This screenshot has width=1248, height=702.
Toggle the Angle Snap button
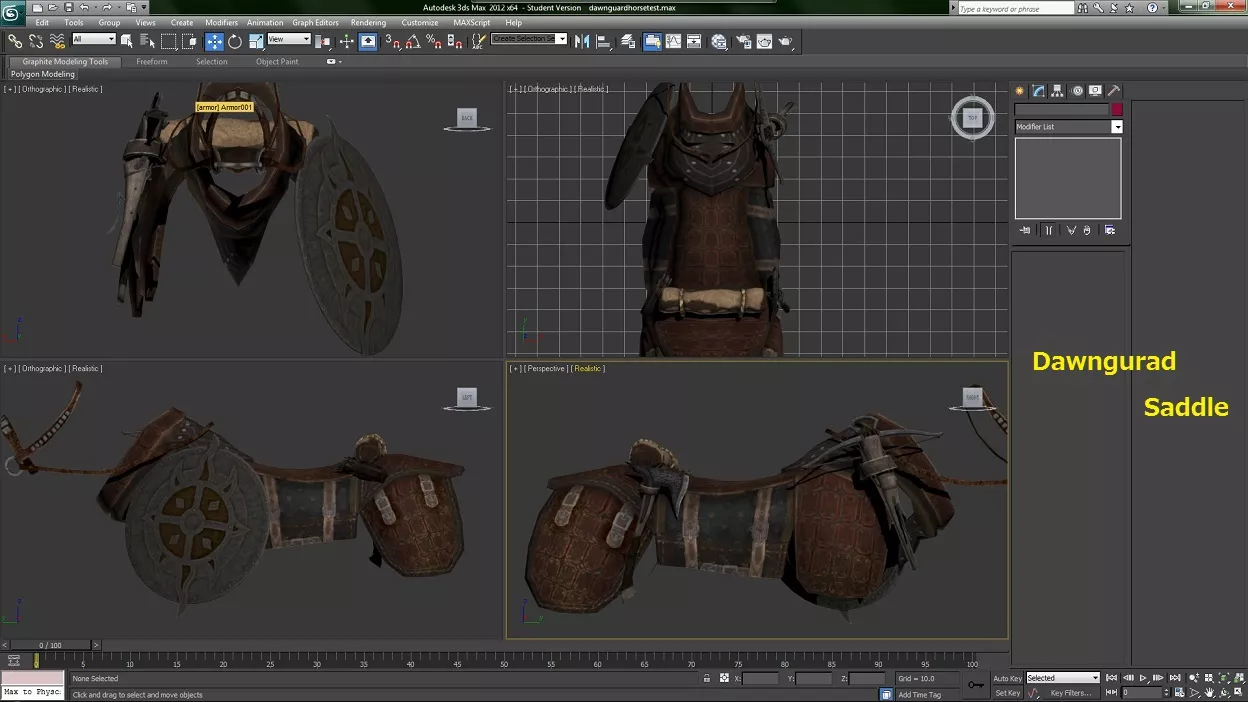(x=414, y=41)
